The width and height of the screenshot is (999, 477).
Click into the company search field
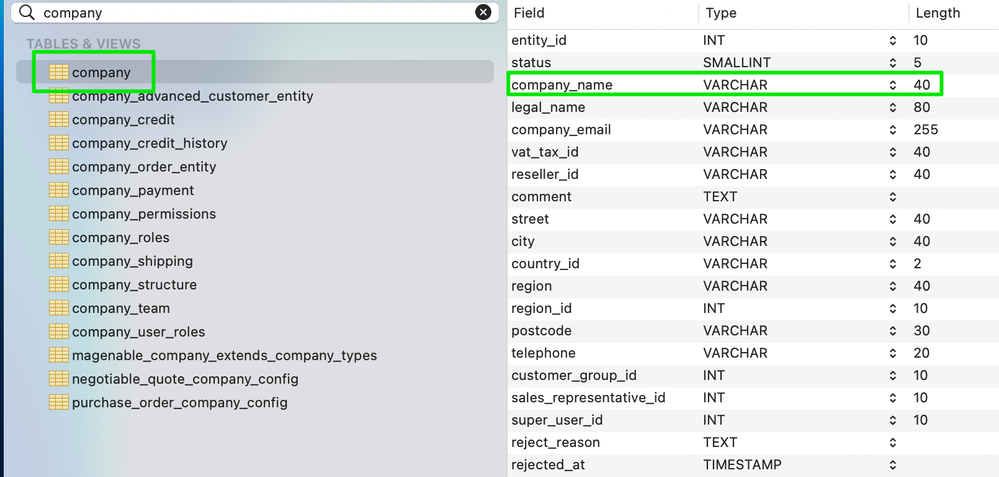[250, 13]
